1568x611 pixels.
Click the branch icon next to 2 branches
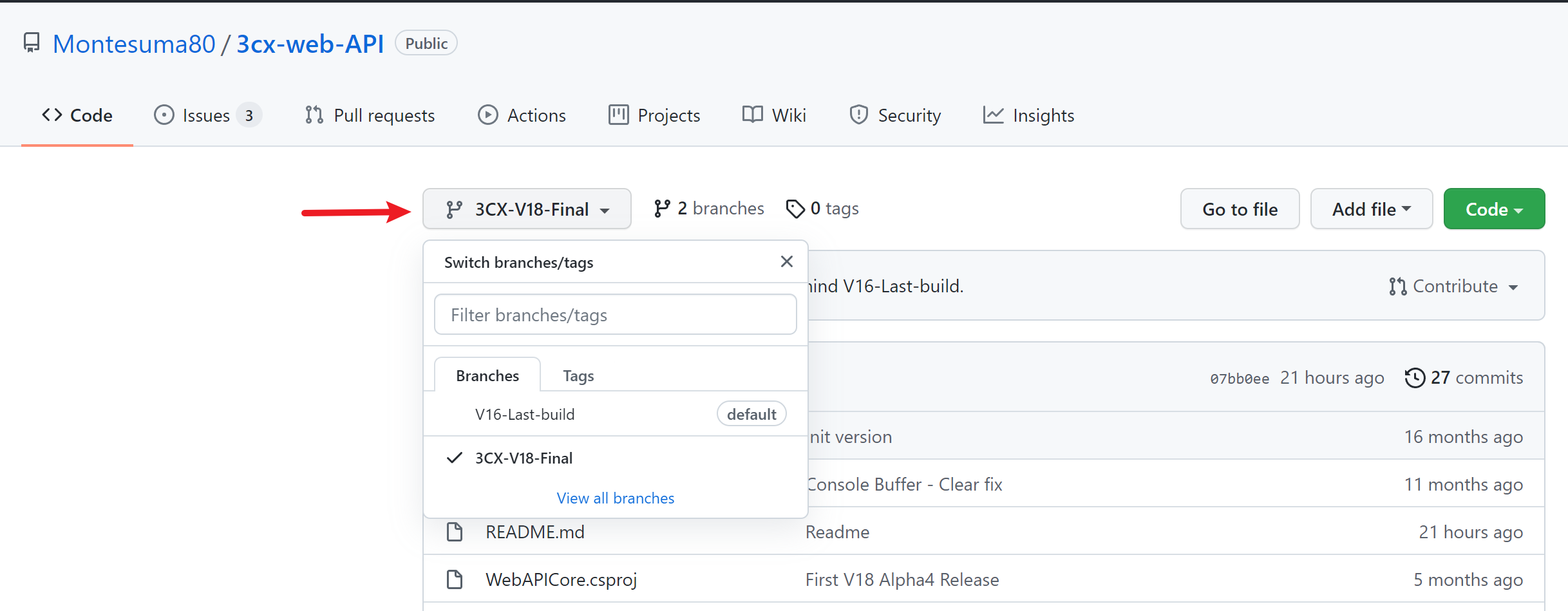click(662, 209)
